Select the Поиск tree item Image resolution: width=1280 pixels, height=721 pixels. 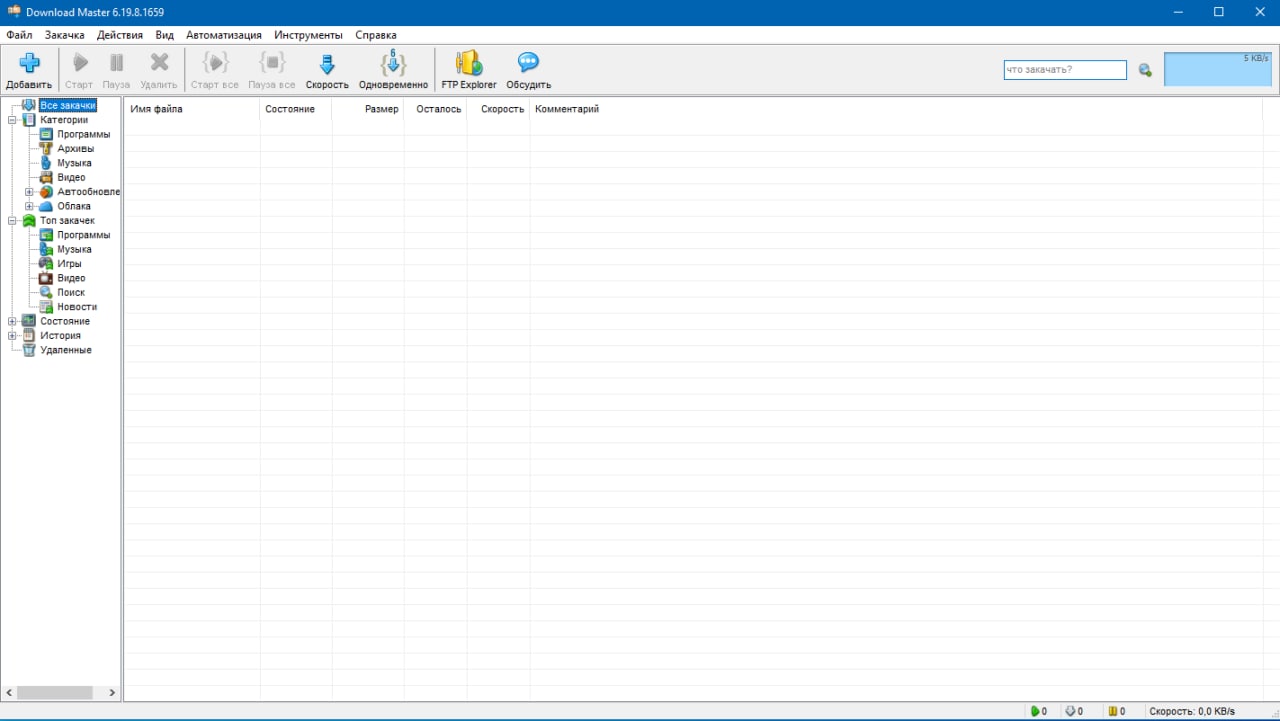71,293
